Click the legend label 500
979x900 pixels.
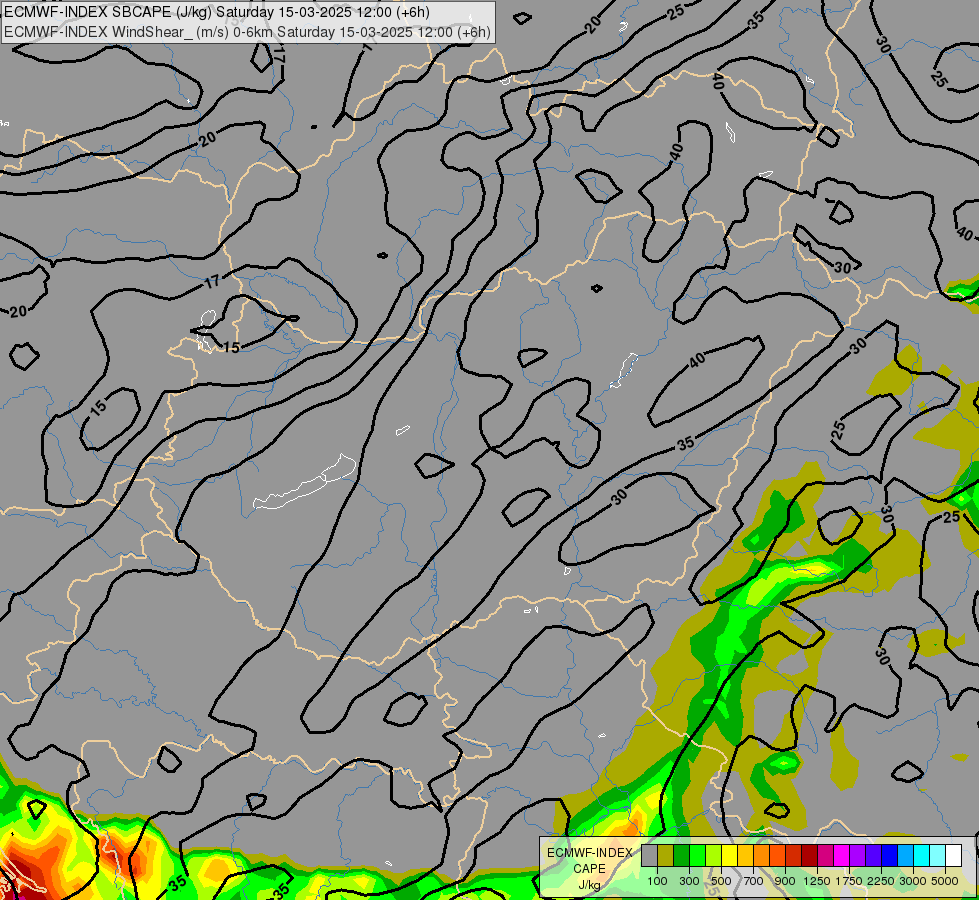pos(721,881)
